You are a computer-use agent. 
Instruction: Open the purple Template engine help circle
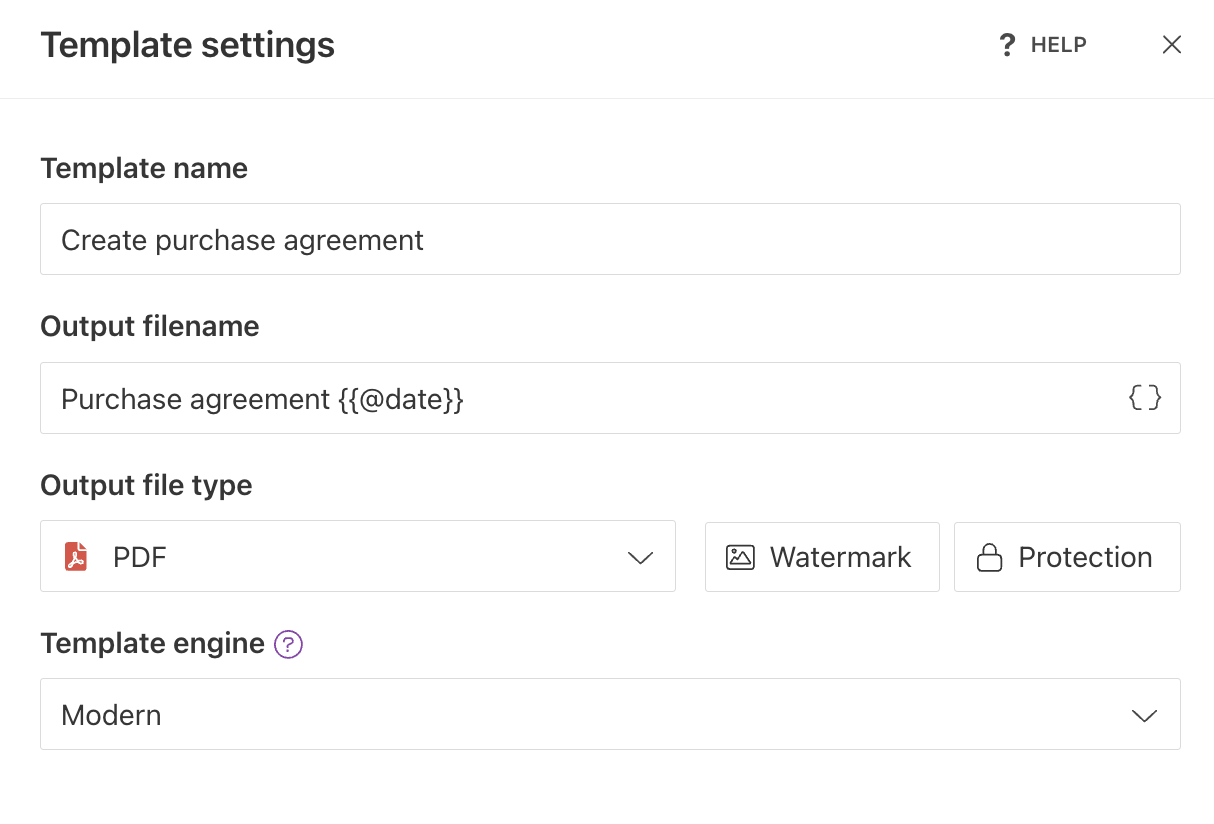point(288,645)
